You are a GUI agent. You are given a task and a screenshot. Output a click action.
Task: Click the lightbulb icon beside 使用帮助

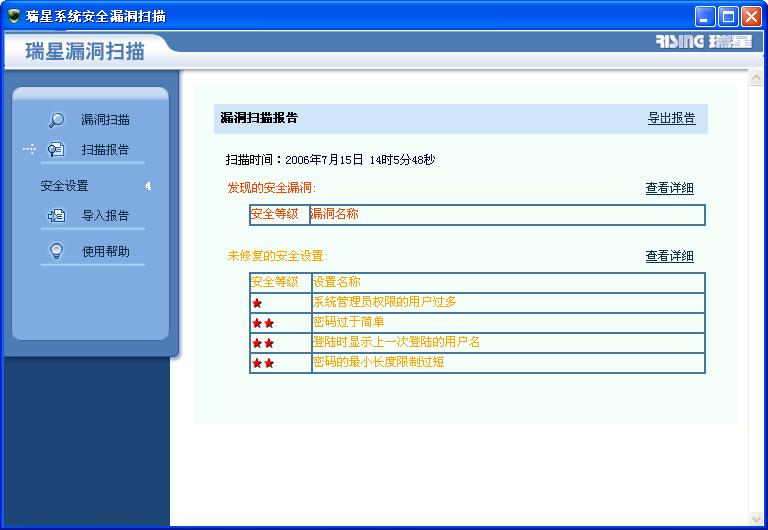click(x=56, y=251)
